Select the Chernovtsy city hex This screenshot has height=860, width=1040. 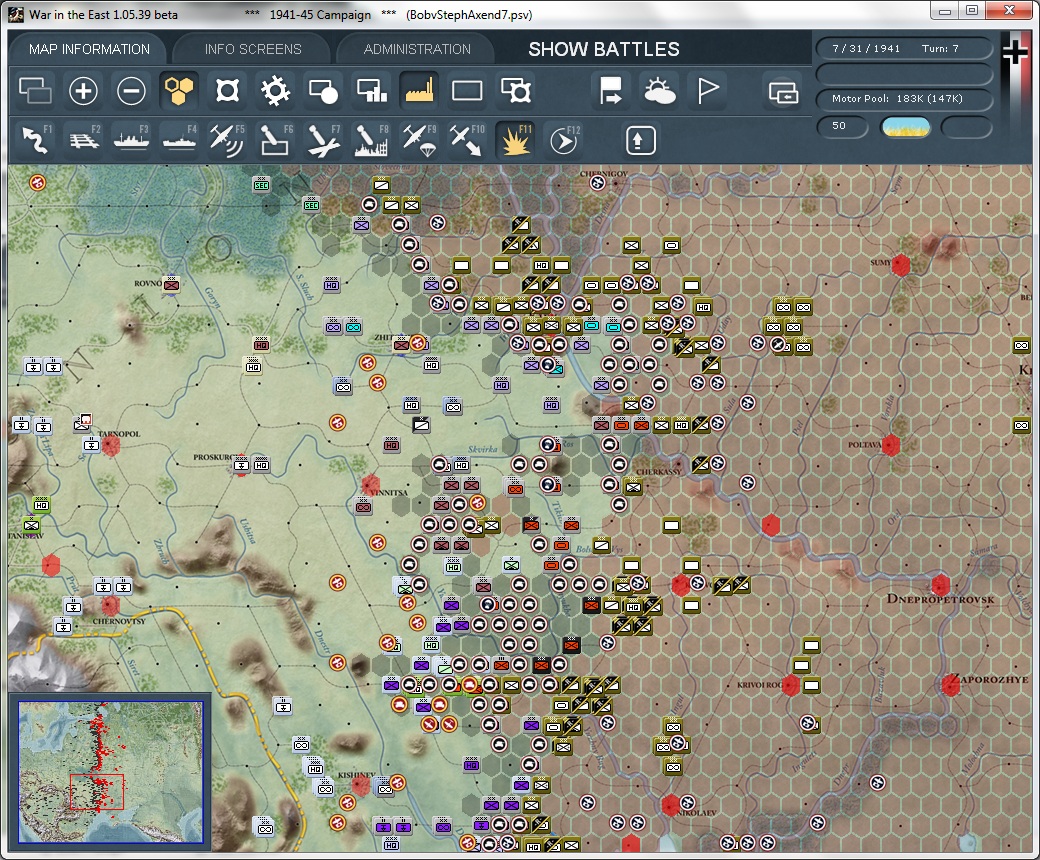click(111, 605)
